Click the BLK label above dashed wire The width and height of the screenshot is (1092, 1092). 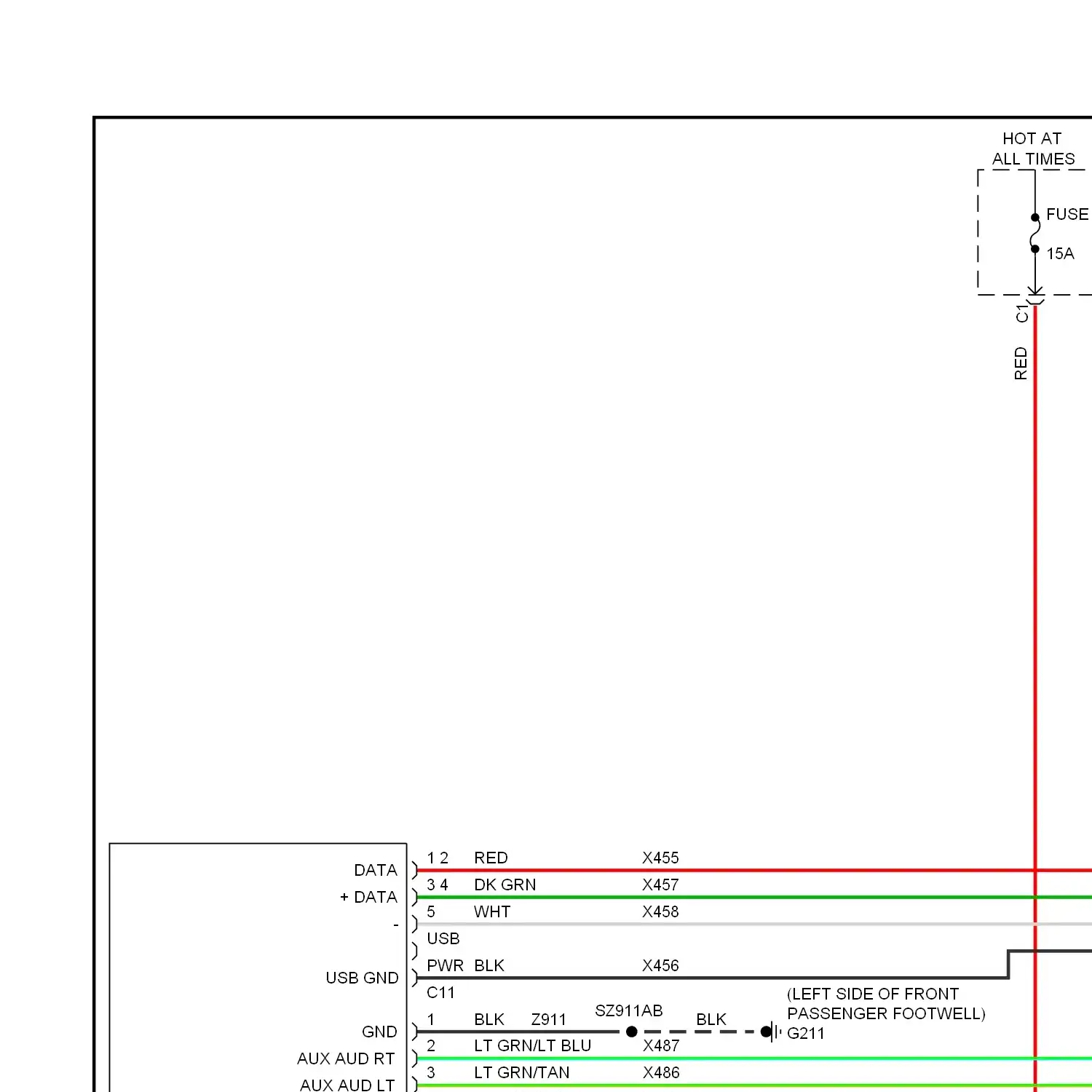point(711,1019)
